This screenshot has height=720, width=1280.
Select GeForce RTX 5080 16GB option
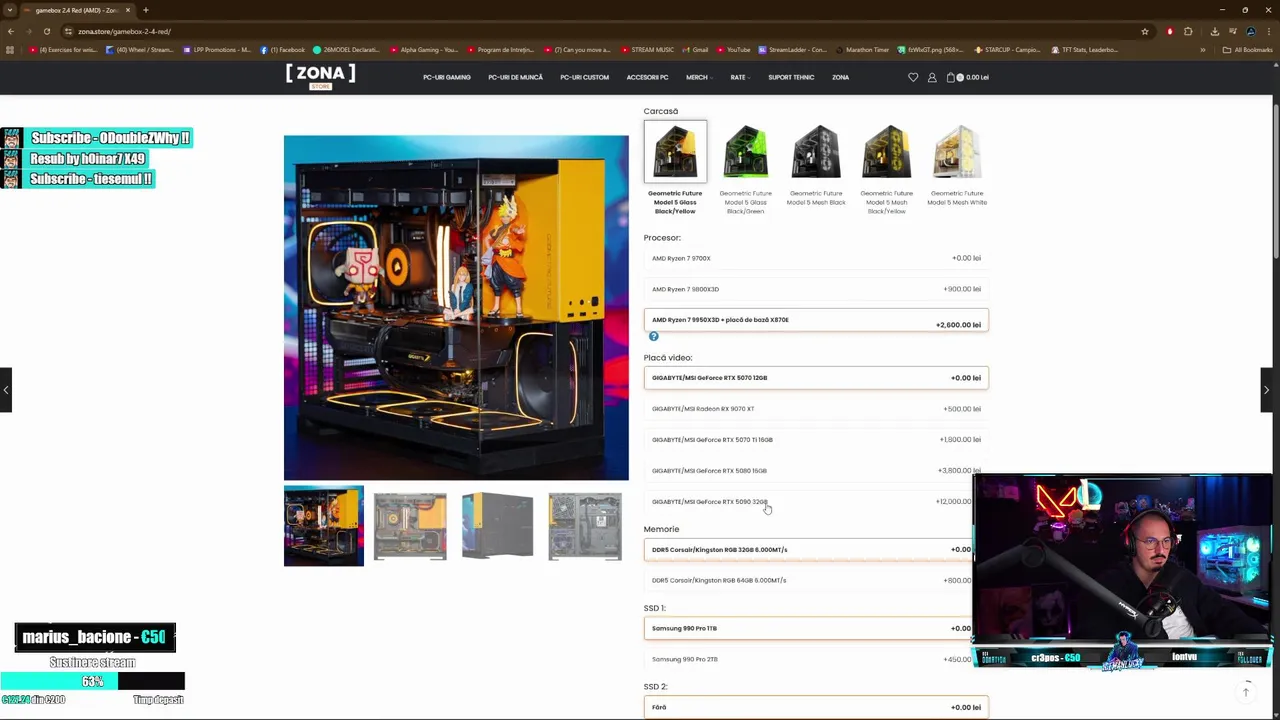point(816,470)
